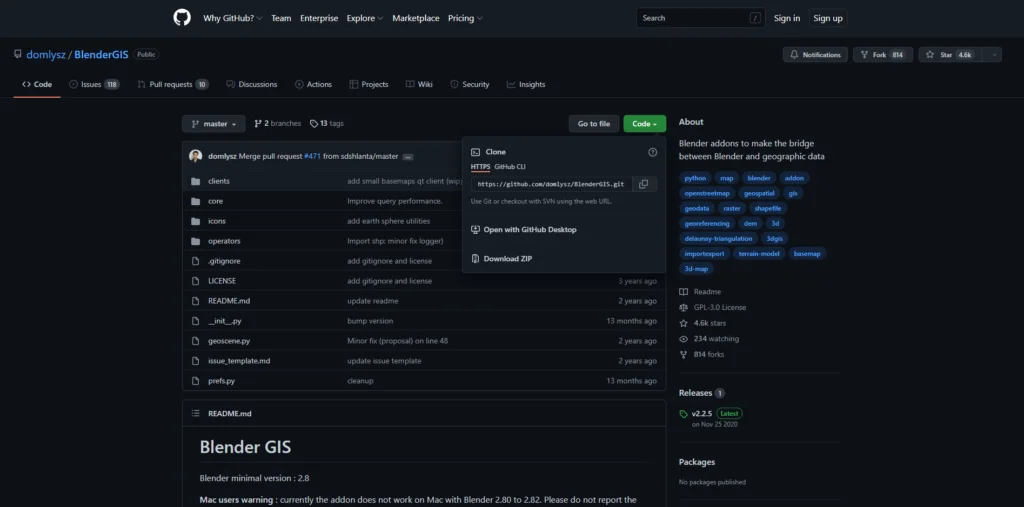Viewport: 1024px width, 507px height.
Task: Copy the clone URL with clipboard icon
Action: click(x=644, y=184)
